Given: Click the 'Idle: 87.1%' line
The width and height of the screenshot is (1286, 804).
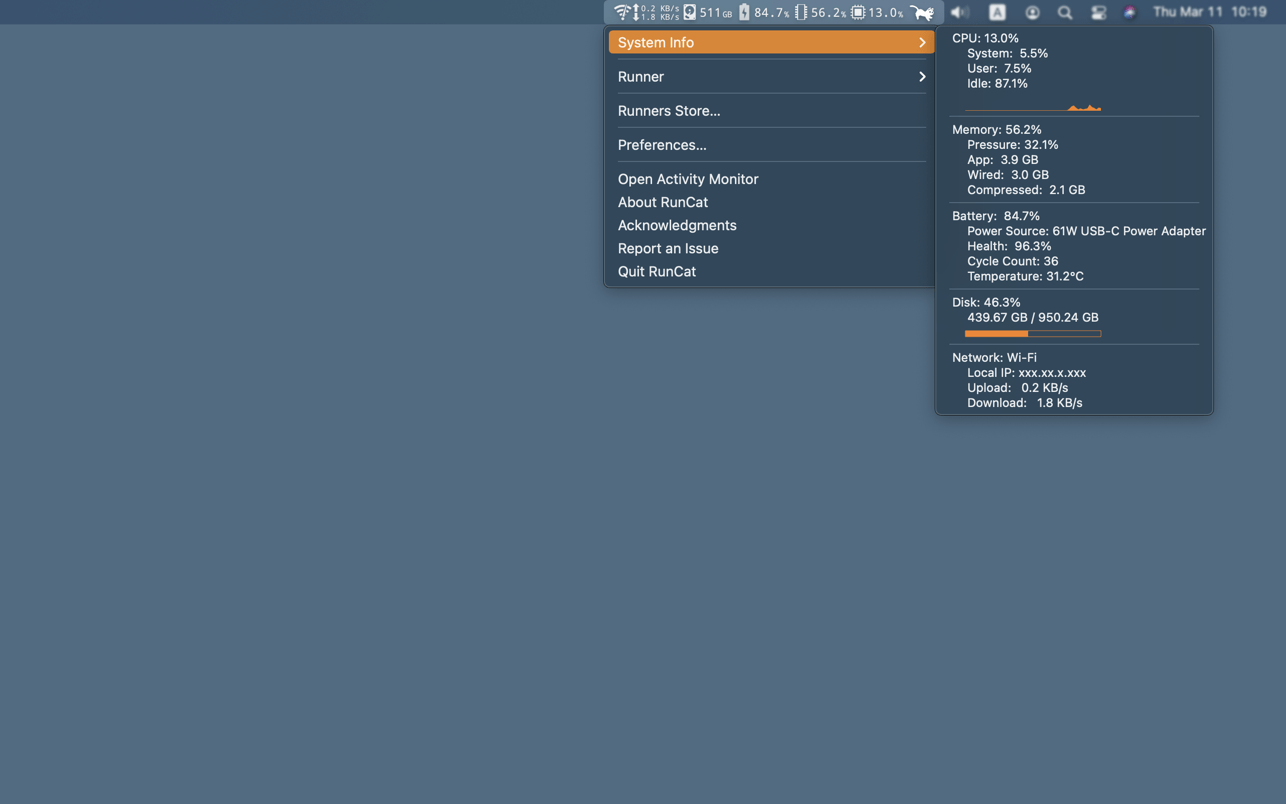Looking at the screenshot, I should (x=997, y=83).
